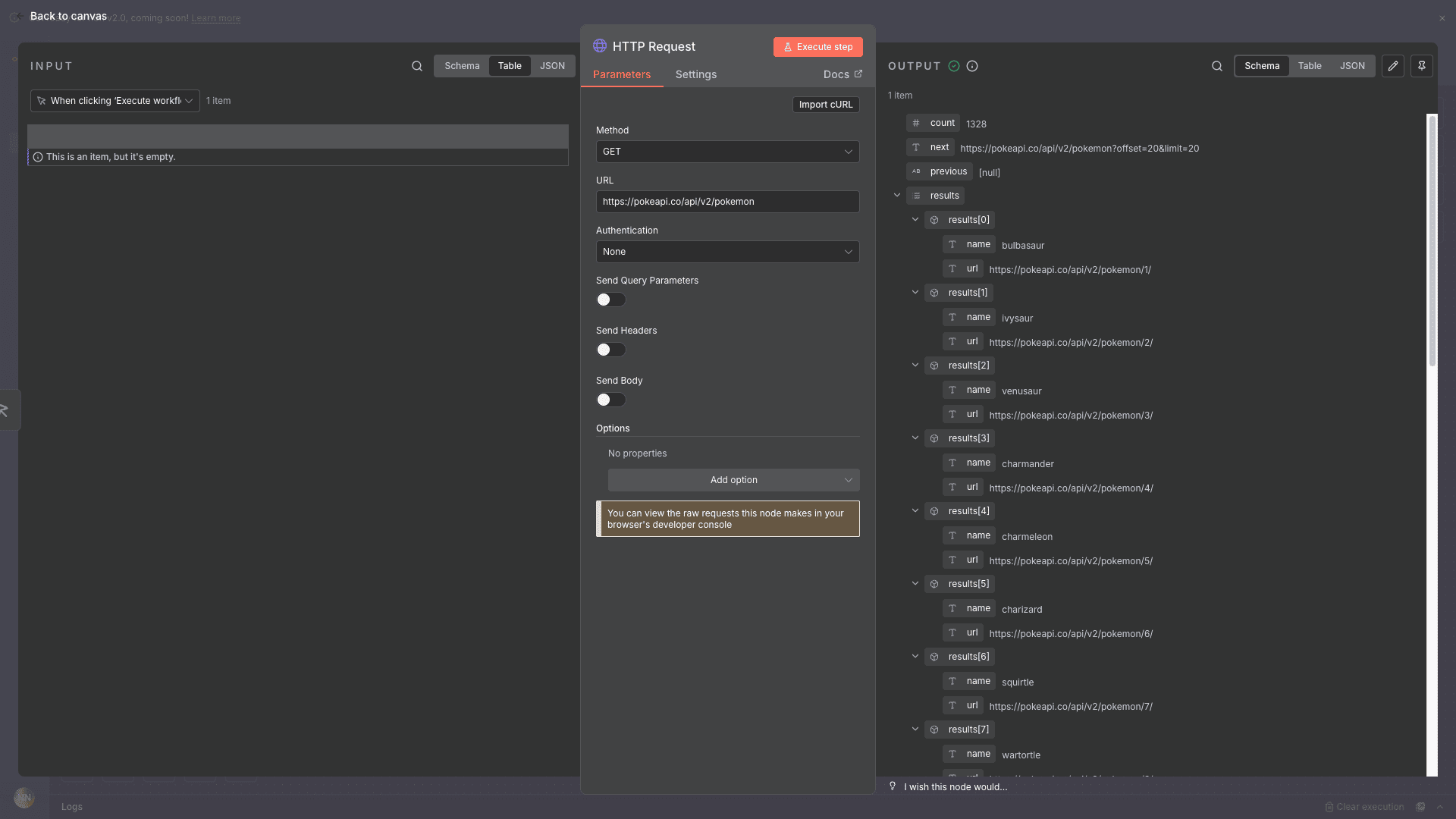Click the pencil edit output icon
This screenshot has height=819, width=1456.
(x=1393, y=66)
